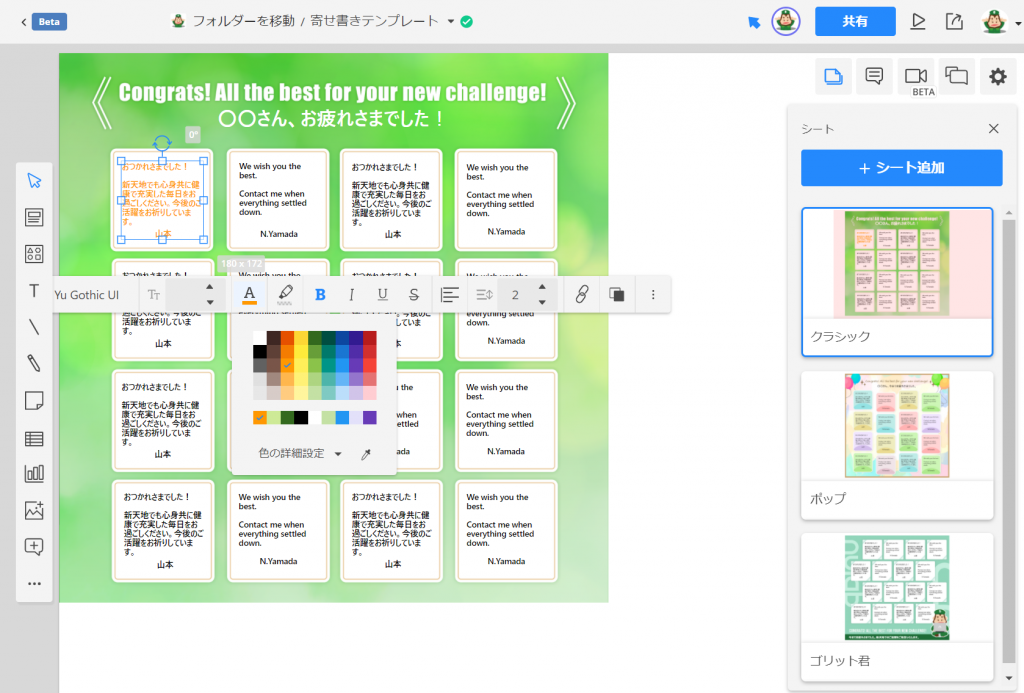Open the video call BETA panel
Image resolution: width=1024 pixels, height=693 pixels.
click(914, 76)
